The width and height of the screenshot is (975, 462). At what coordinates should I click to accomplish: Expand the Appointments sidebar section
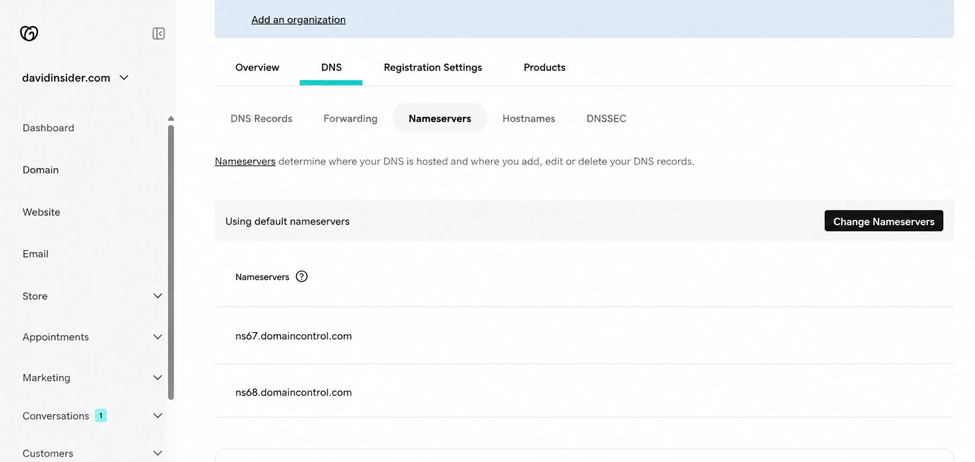[x=158, y=337]
